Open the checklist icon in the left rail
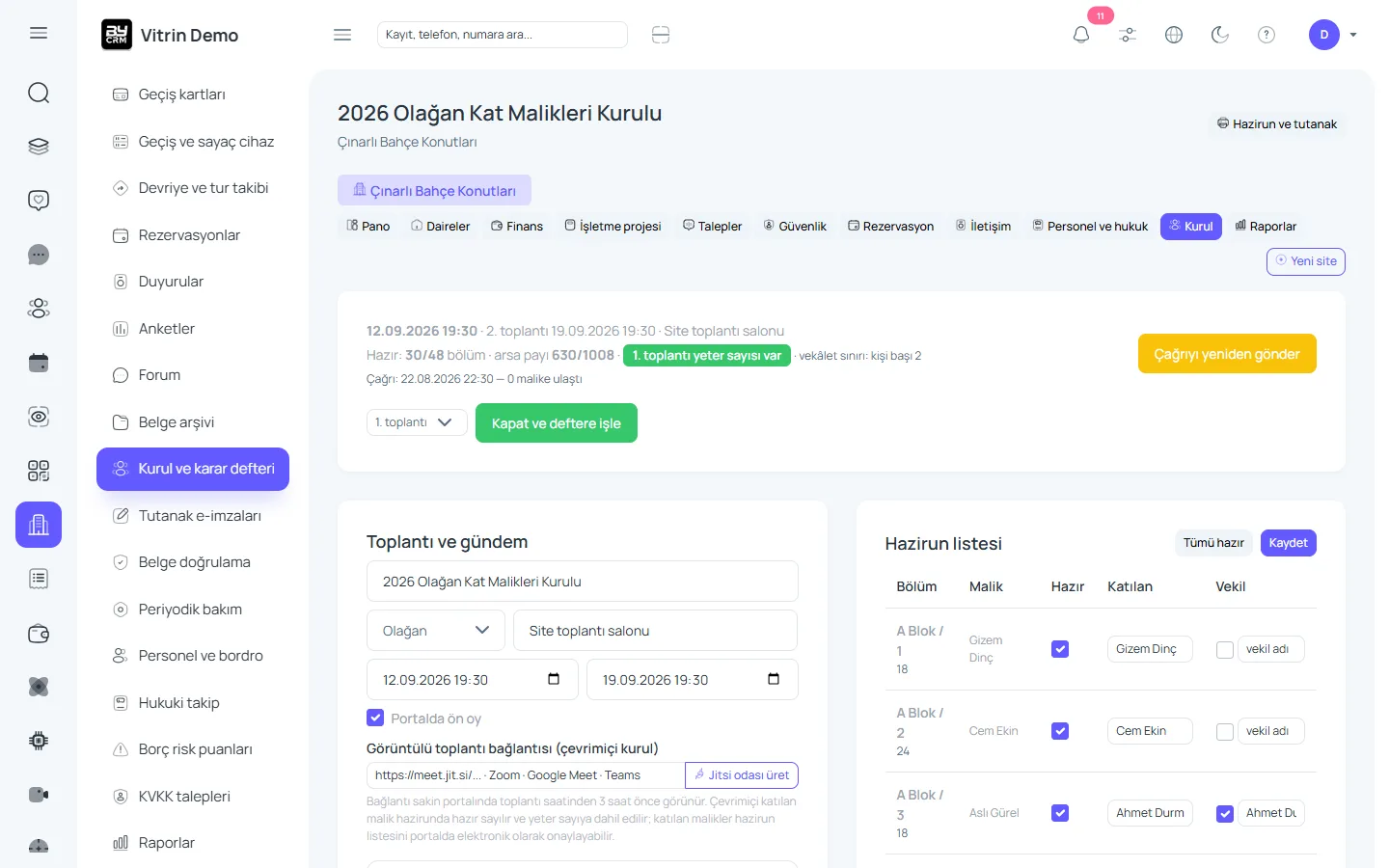The height and width of the screenshot is (868, 1389). (x=39, y=579)
